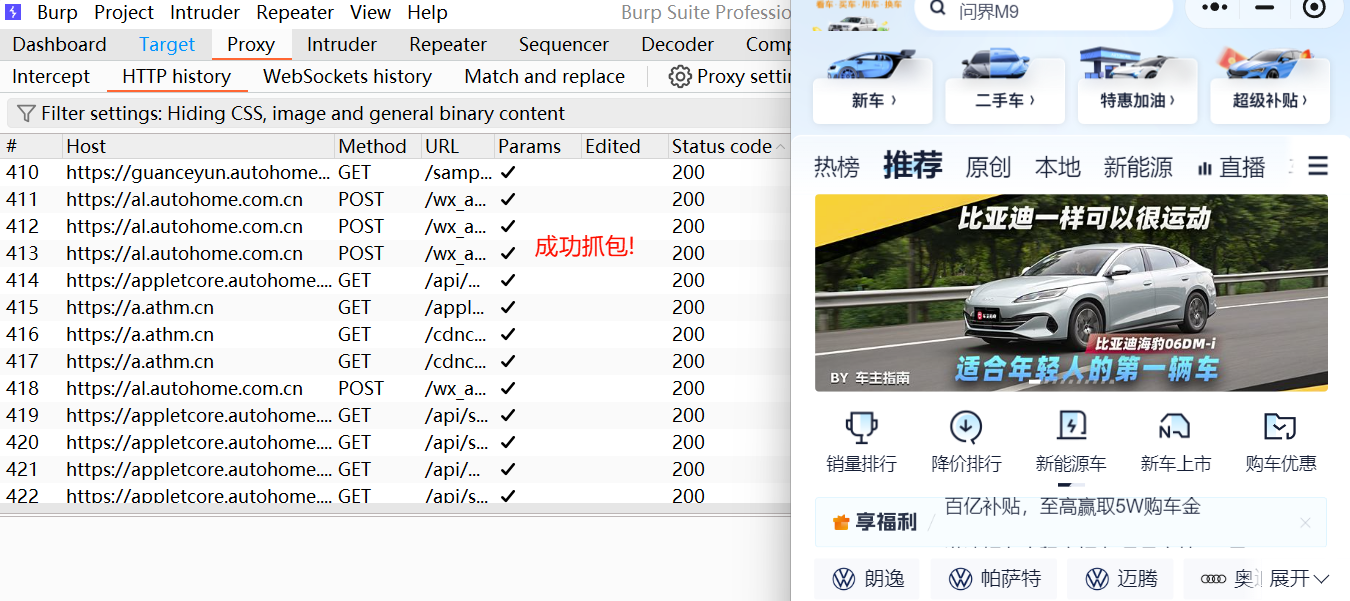The image size is (1350, 601).
Task: Sort by the Params column header
Action: point(538,146)
